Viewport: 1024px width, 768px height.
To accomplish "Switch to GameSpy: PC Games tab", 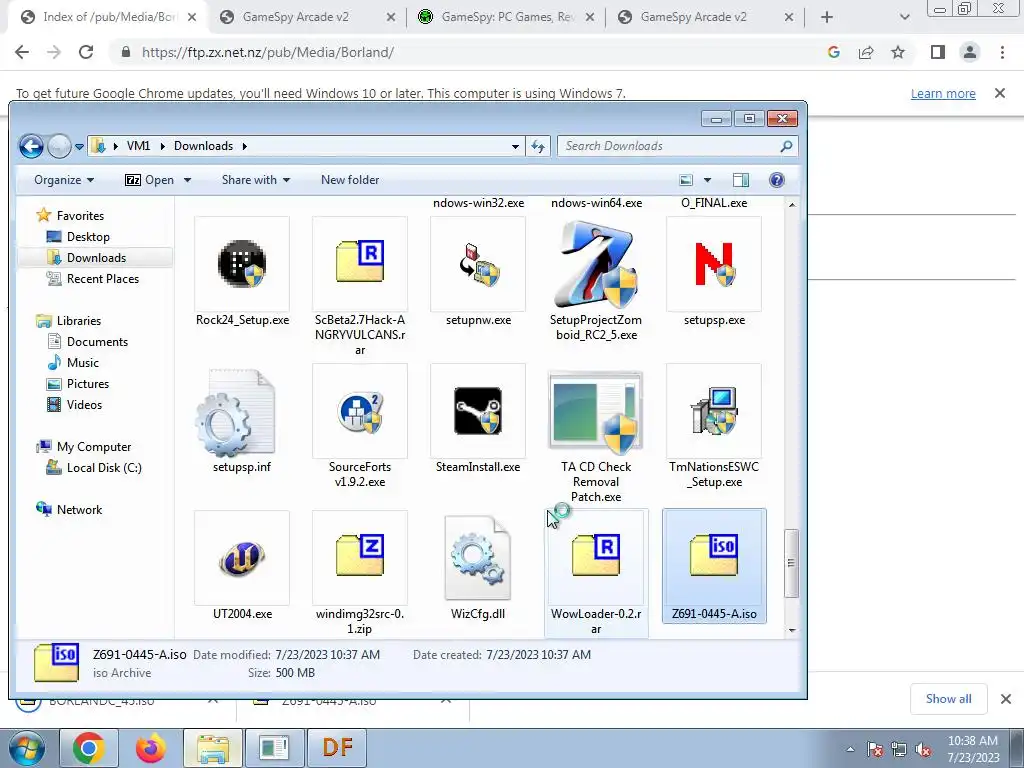I will [x=506, y=17].
